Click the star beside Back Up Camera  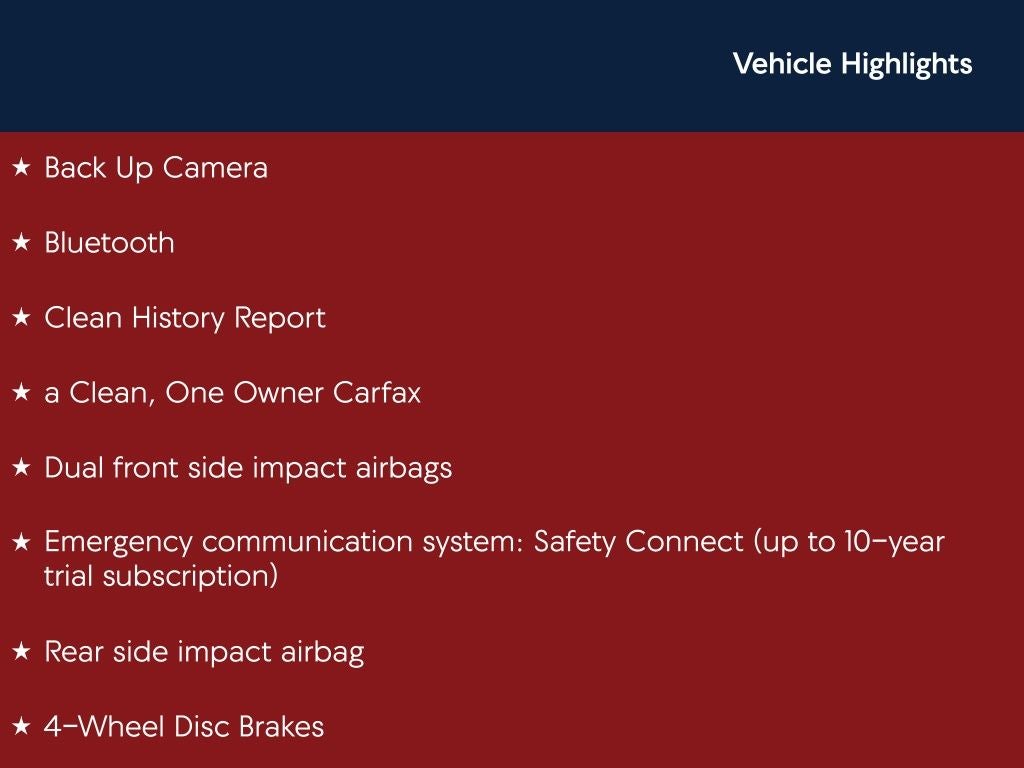tap(21, 168)
